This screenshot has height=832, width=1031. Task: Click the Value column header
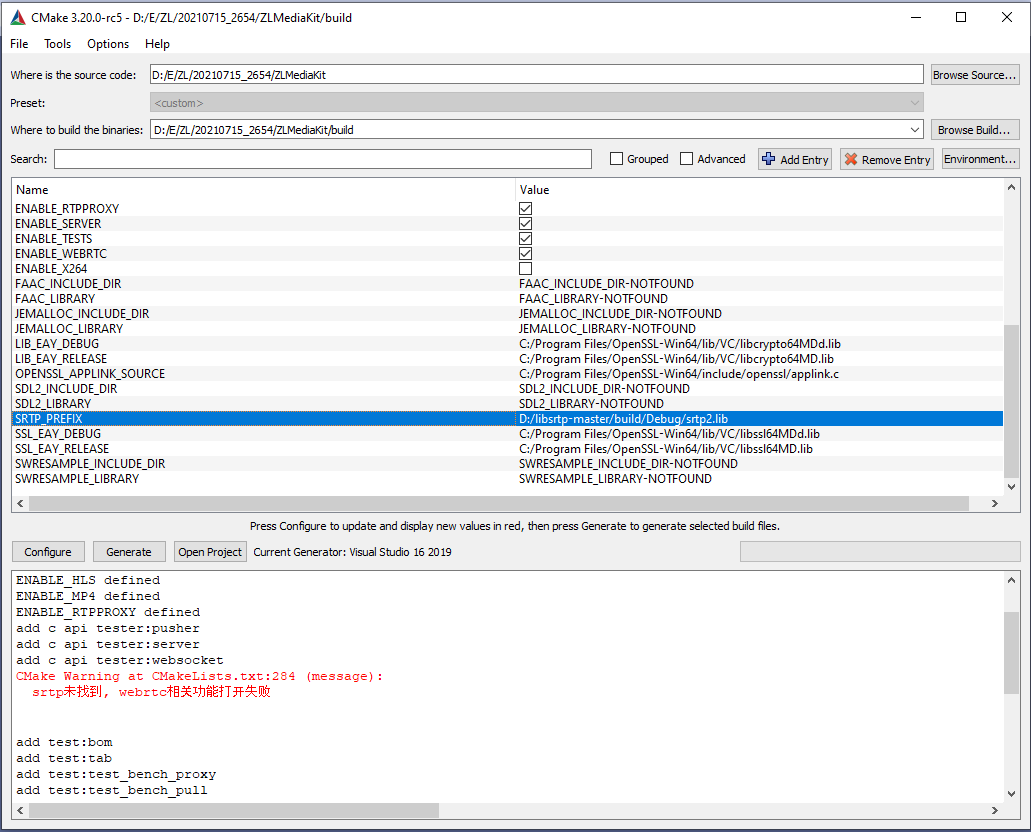534,190
